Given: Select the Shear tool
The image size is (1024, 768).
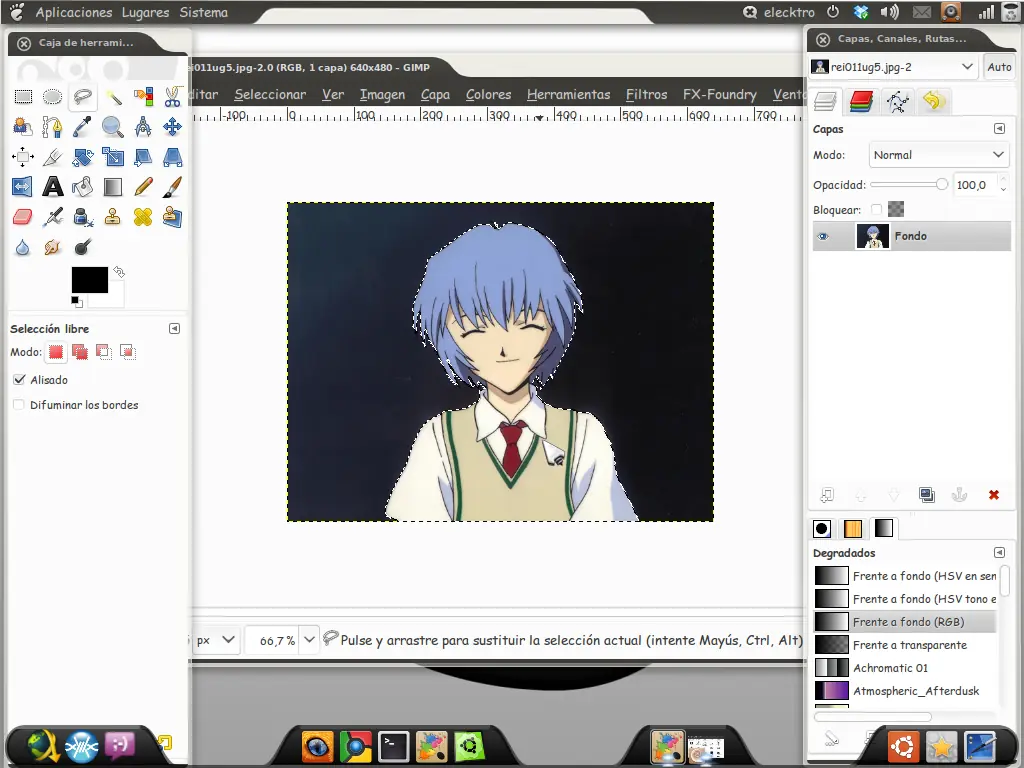Looking at the screenshot, I should [x=143, y=157].
